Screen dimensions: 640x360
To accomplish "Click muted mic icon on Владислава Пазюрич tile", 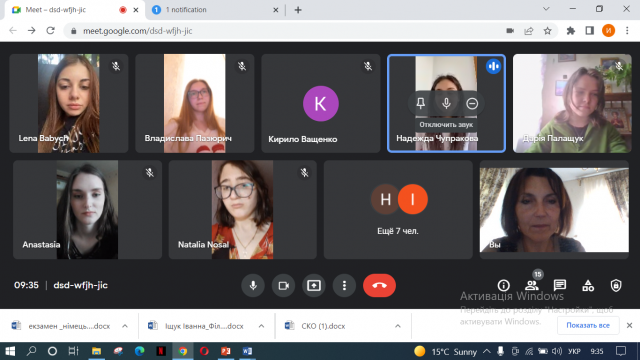I will 242,66.
